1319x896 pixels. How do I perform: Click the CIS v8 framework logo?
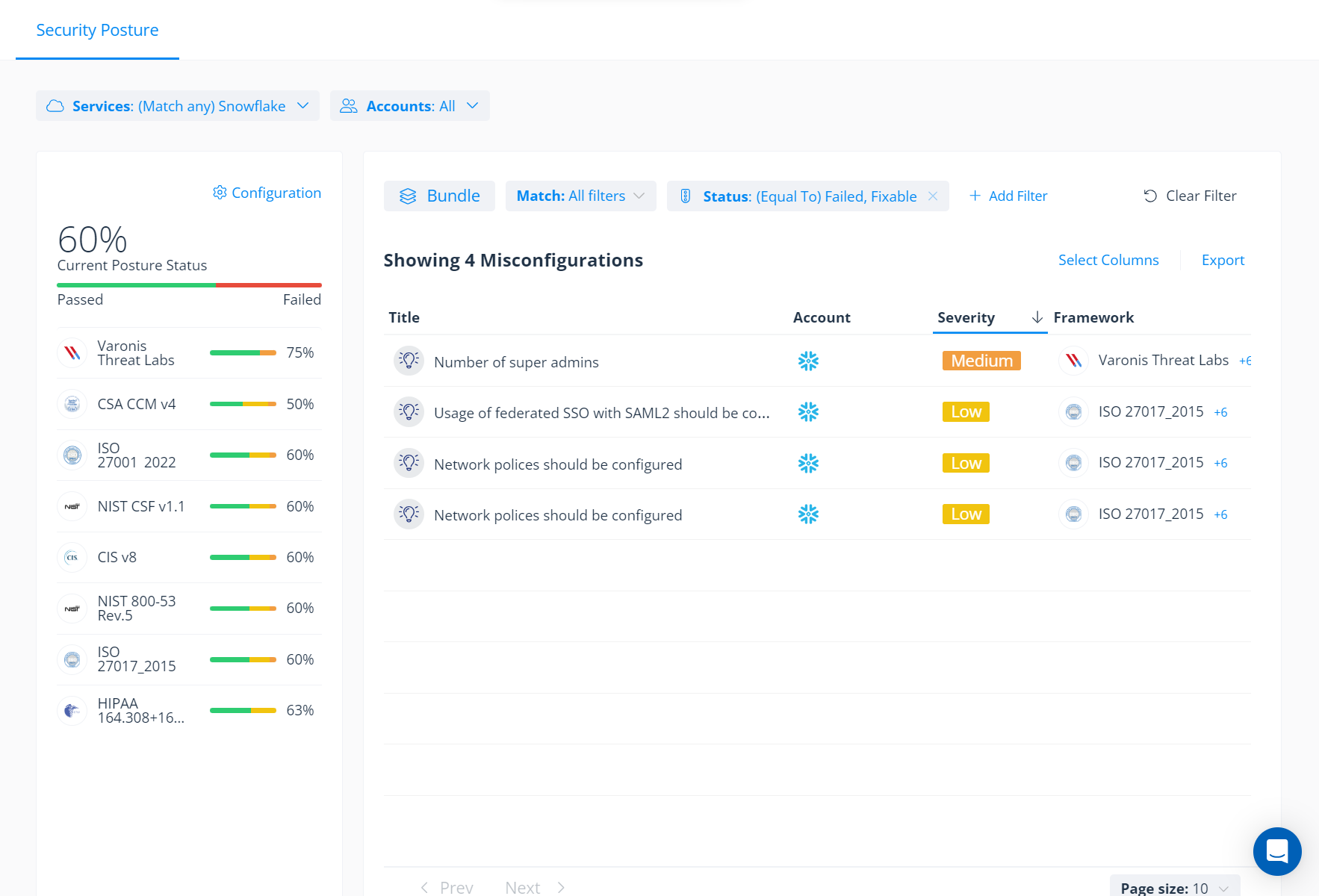pos(72,557)
